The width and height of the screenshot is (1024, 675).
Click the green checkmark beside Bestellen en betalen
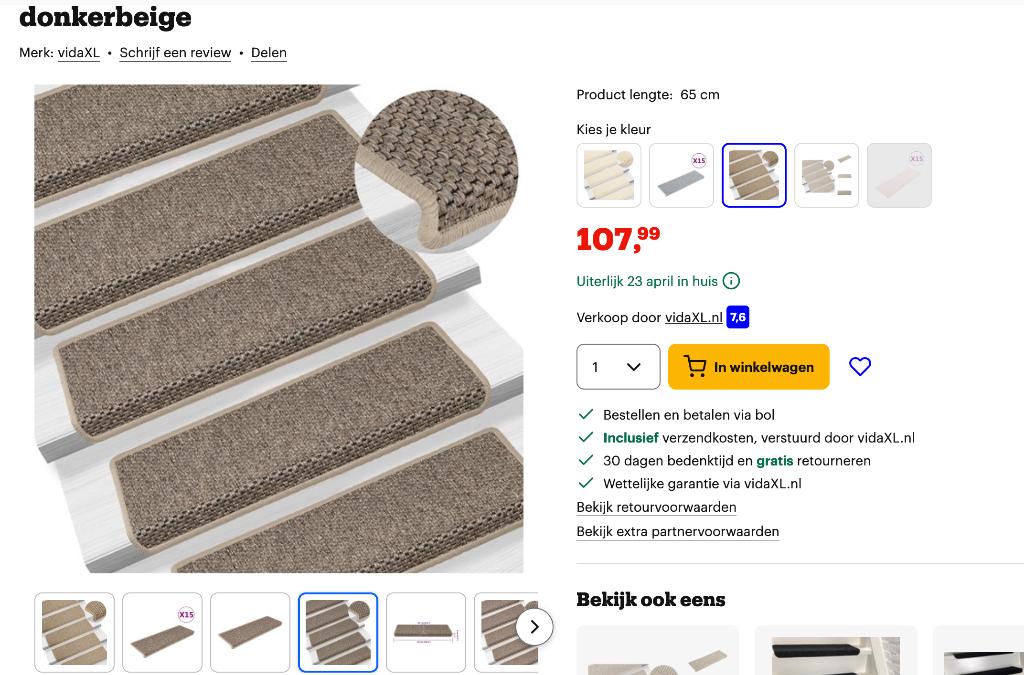tap(585, 414)
